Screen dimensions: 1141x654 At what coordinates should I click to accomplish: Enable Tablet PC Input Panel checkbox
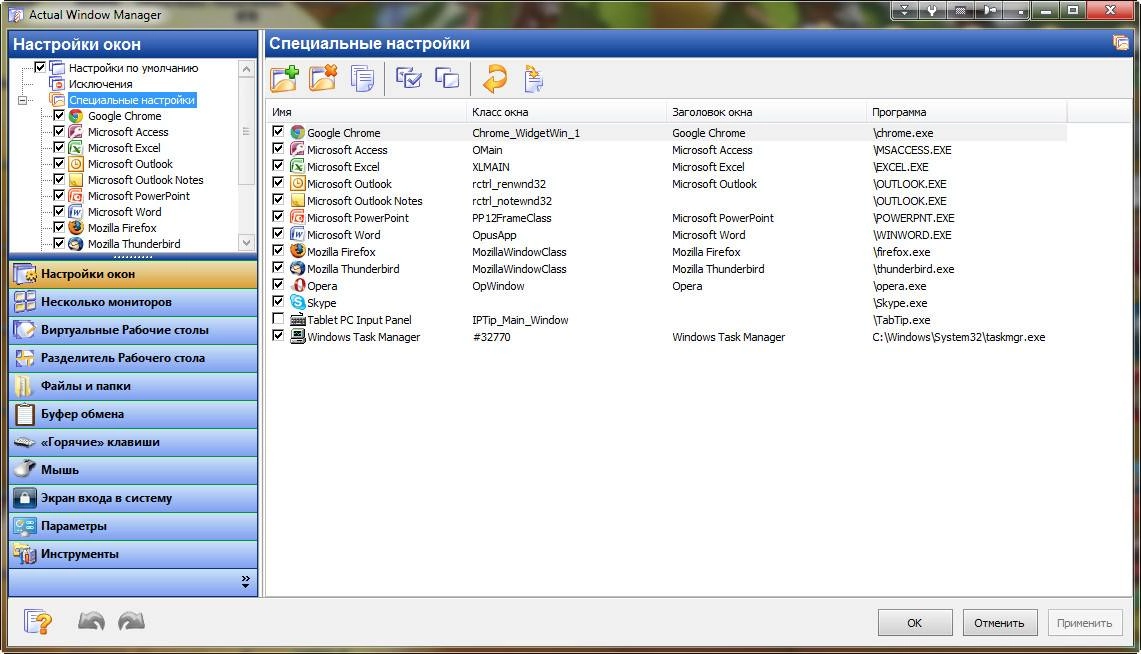(278, 319)
